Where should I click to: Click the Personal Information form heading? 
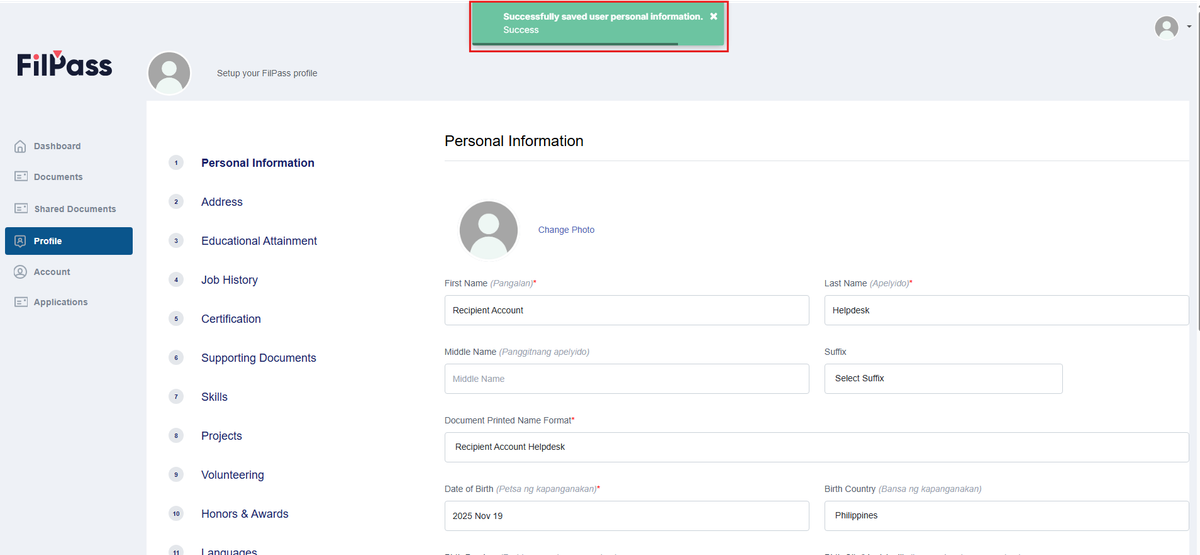(514, 141)
